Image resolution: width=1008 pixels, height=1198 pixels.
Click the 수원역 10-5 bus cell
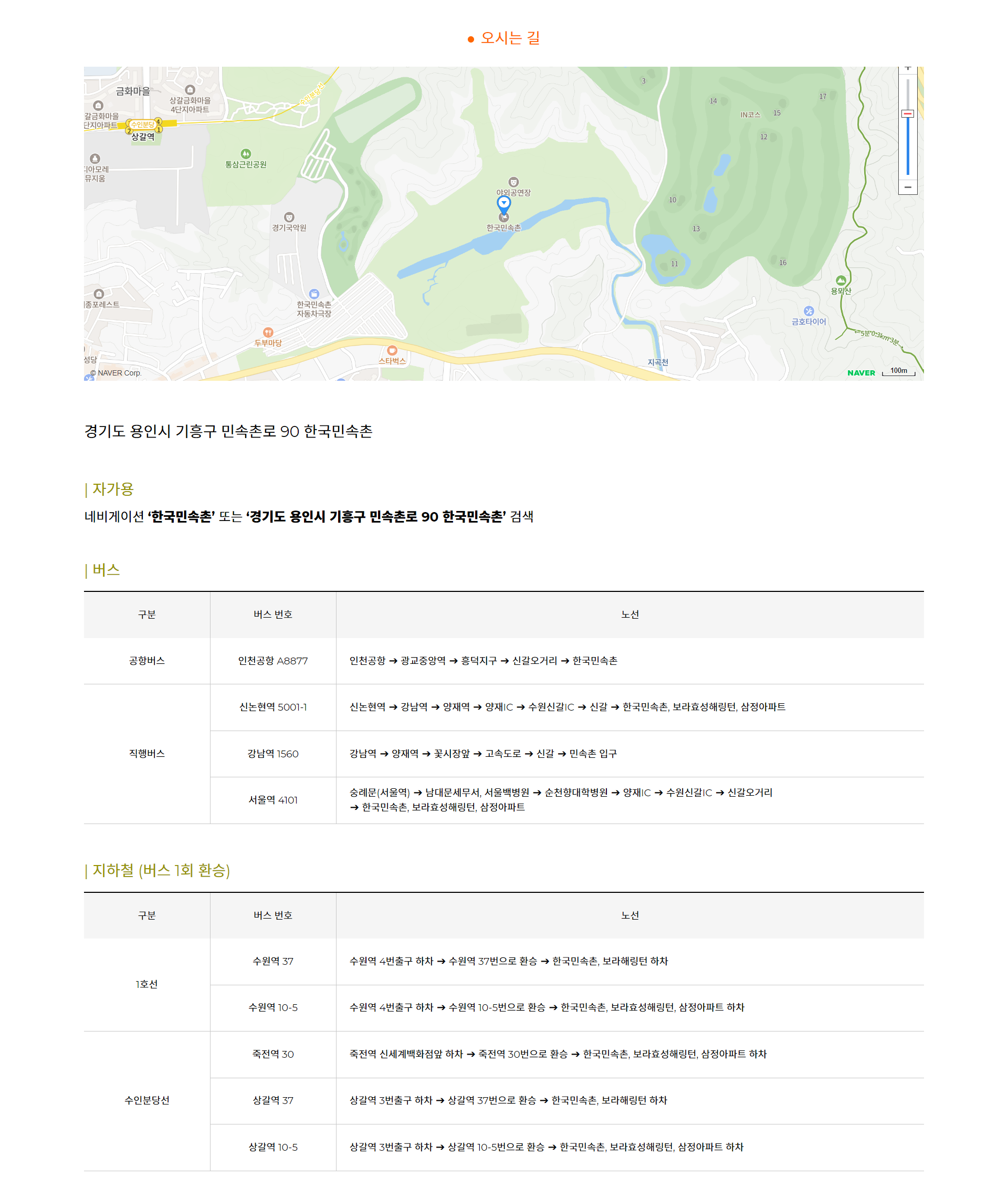[273, 1008]
